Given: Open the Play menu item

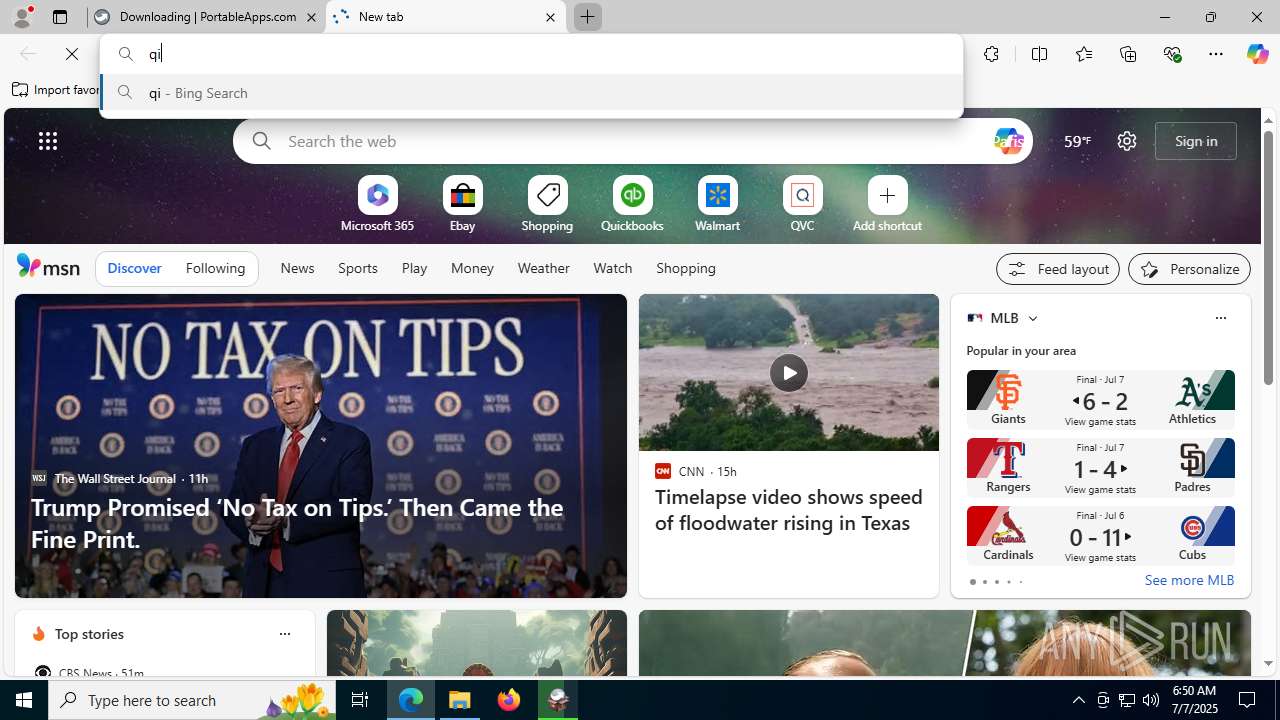Looking at the screenshot, I should [x=414, y=268].
